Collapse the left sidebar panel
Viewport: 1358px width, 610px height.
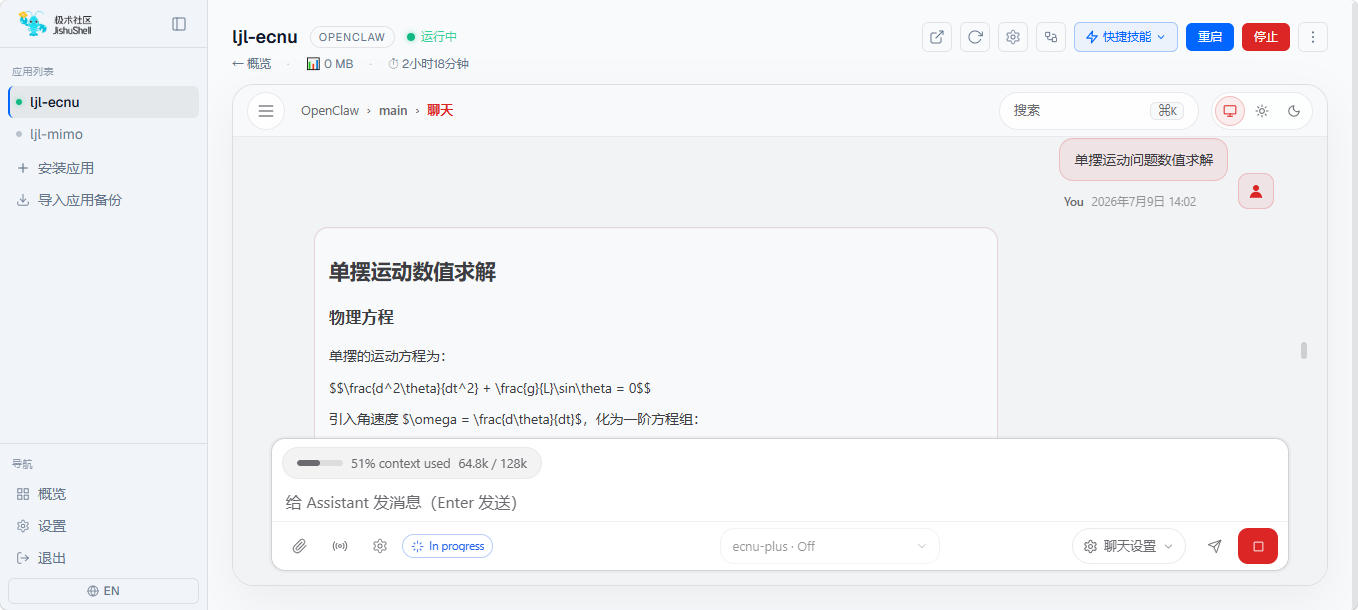pyautogui.click(x=179, y=24)
